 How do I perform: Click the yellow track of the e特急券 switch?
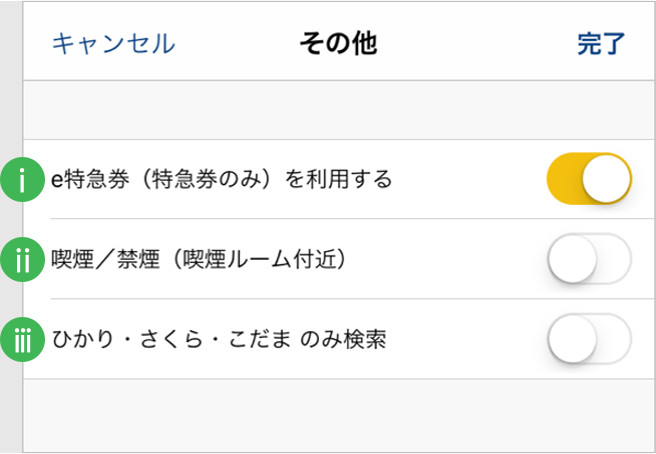[565, 179]
